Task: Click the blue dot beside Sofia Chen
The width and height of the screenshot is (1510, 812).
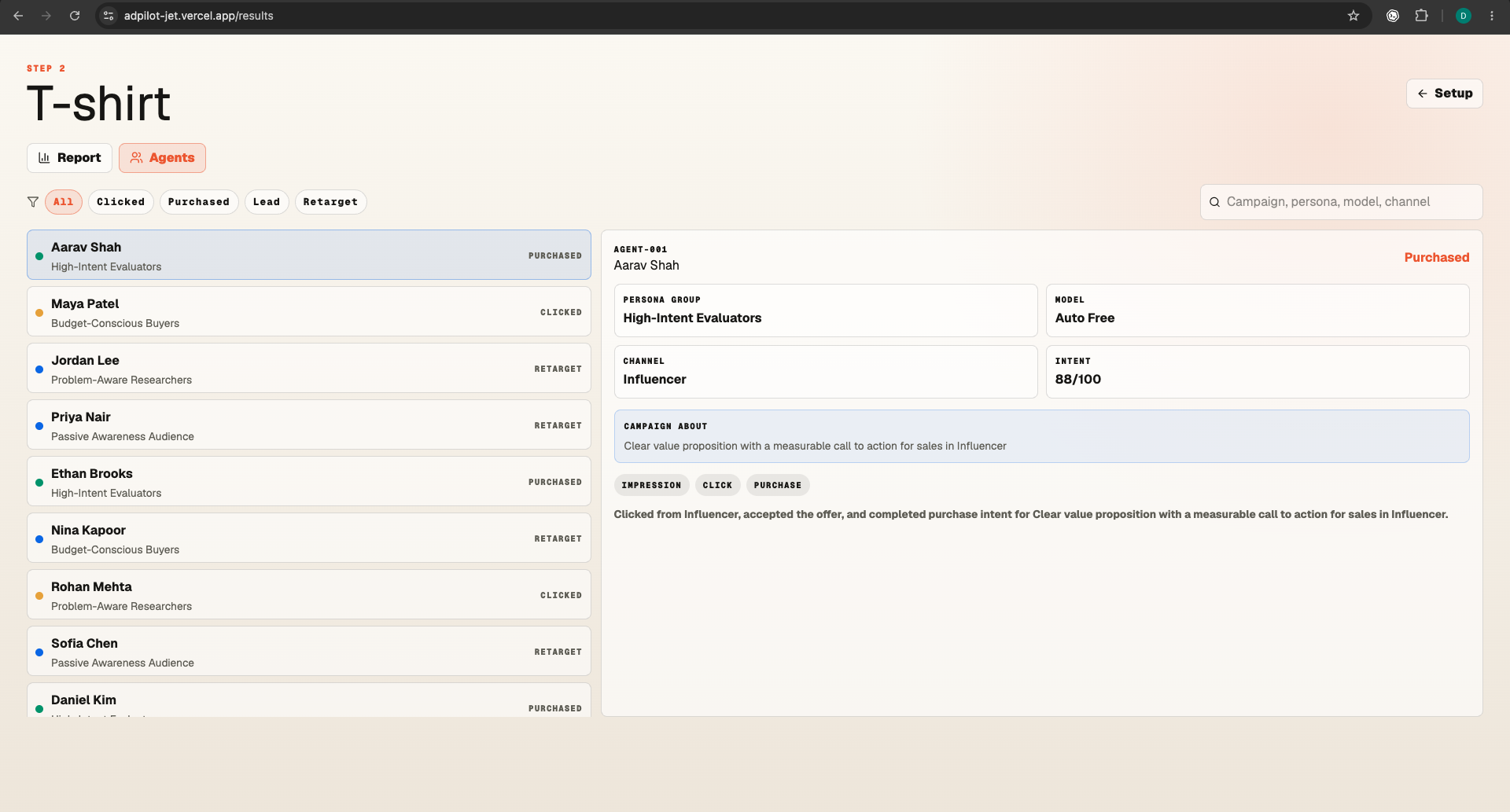Action: click(x=39, y=652)
